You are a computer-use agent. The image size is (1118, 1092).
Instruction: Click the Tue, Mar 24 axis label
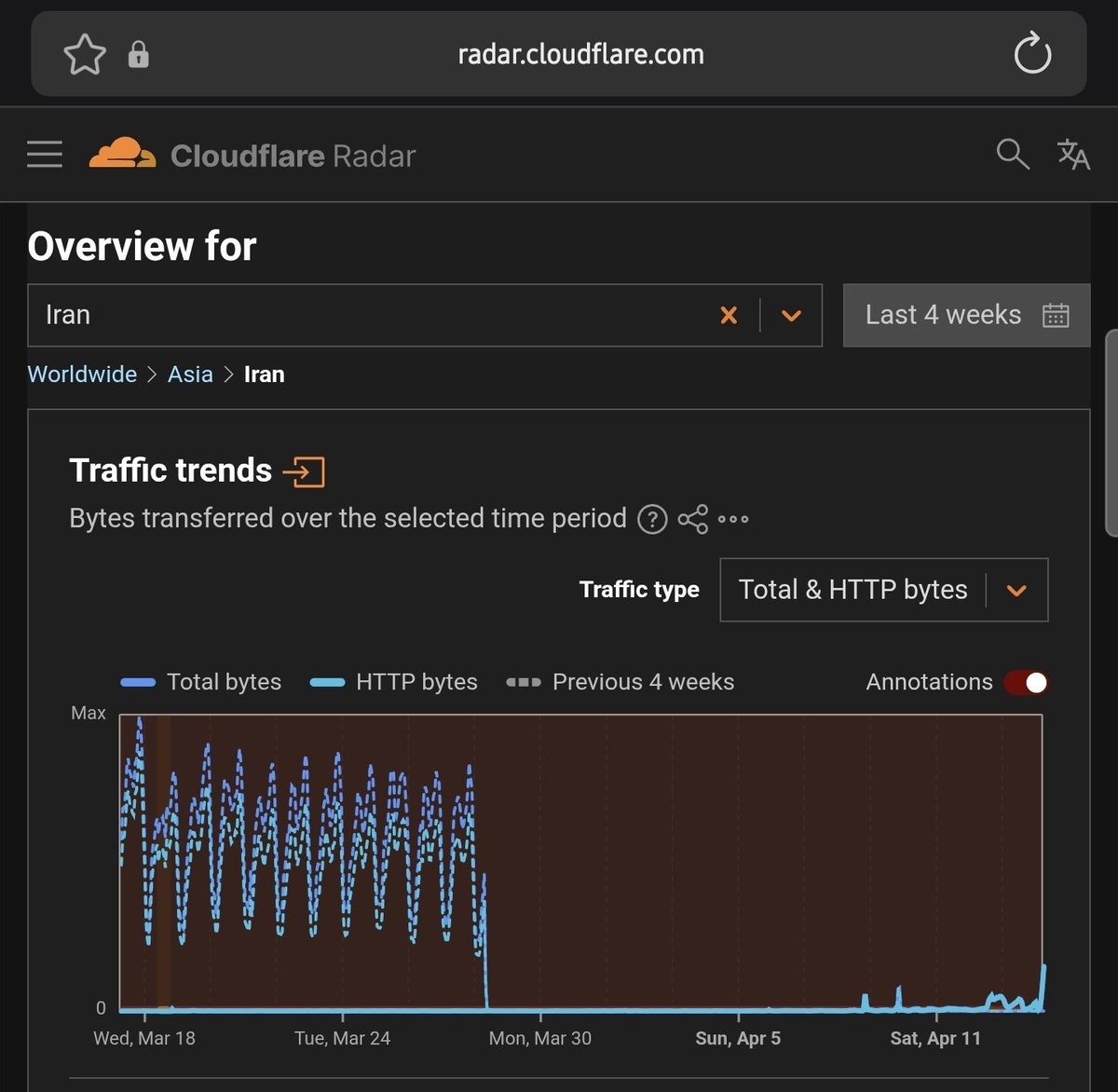[342, 1038]
